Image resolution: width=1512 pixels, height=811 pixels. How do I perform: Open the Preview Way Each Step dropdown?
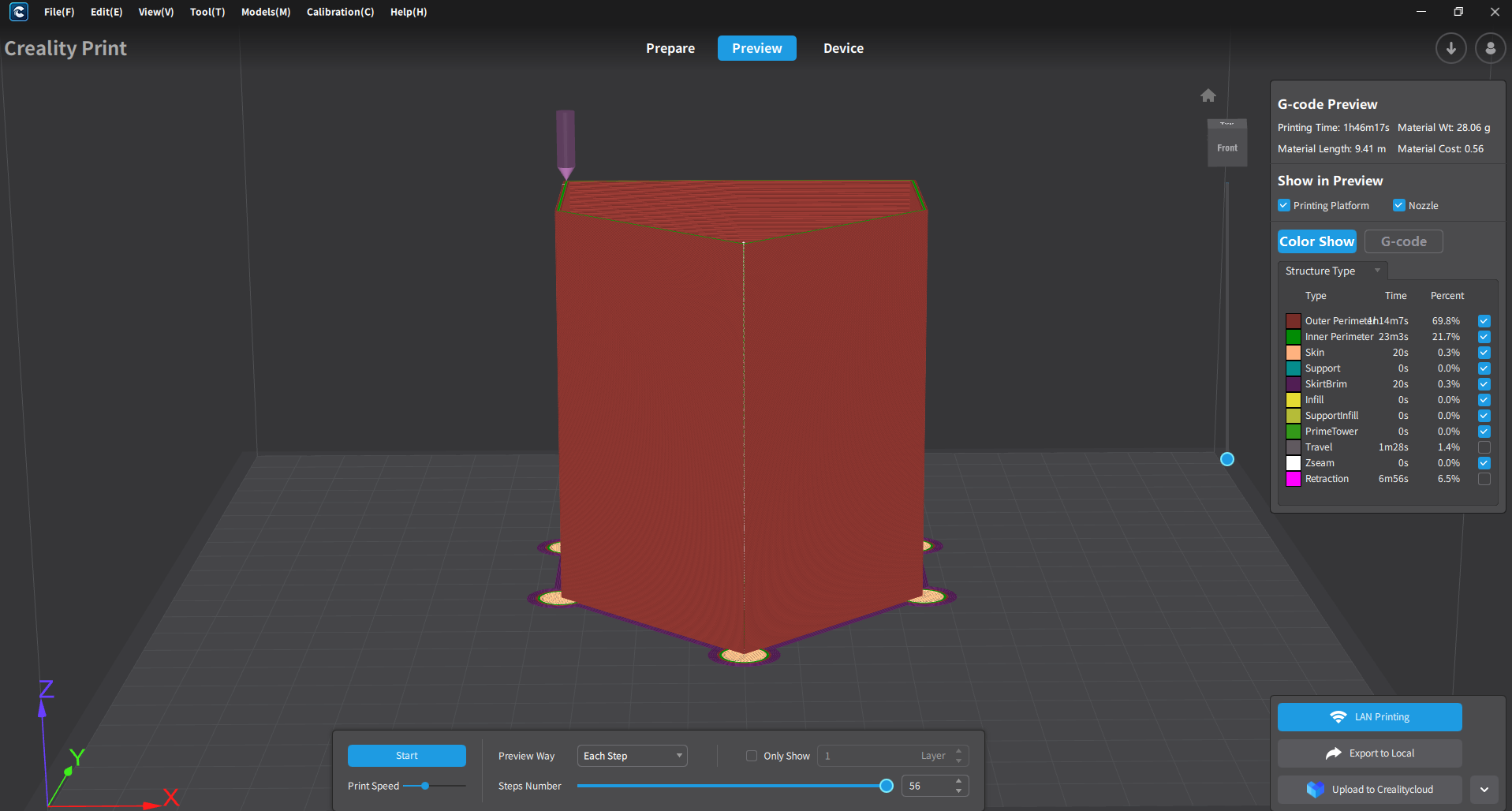pos(632,756)
